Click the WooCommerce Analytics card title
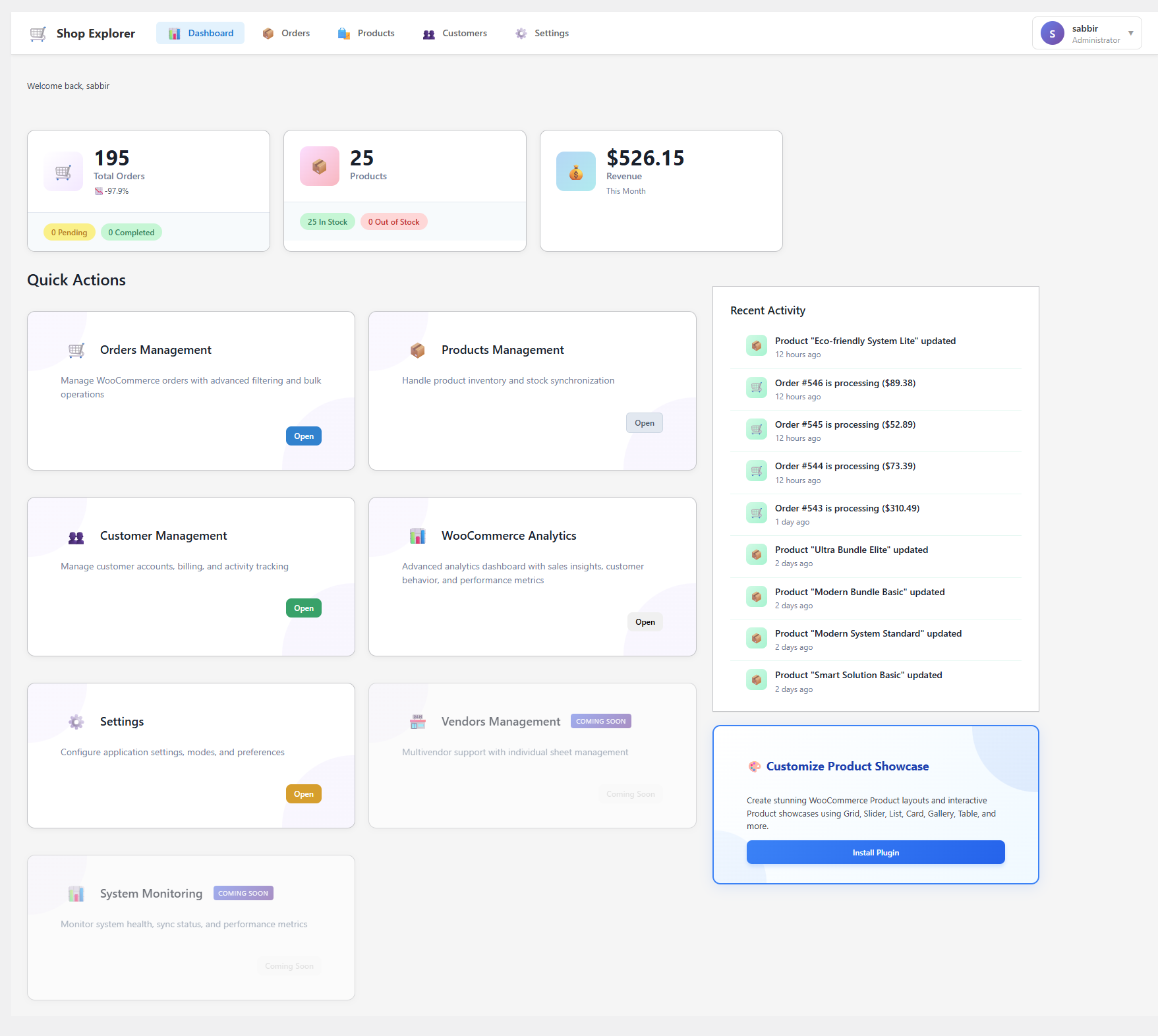 point(509,536)
